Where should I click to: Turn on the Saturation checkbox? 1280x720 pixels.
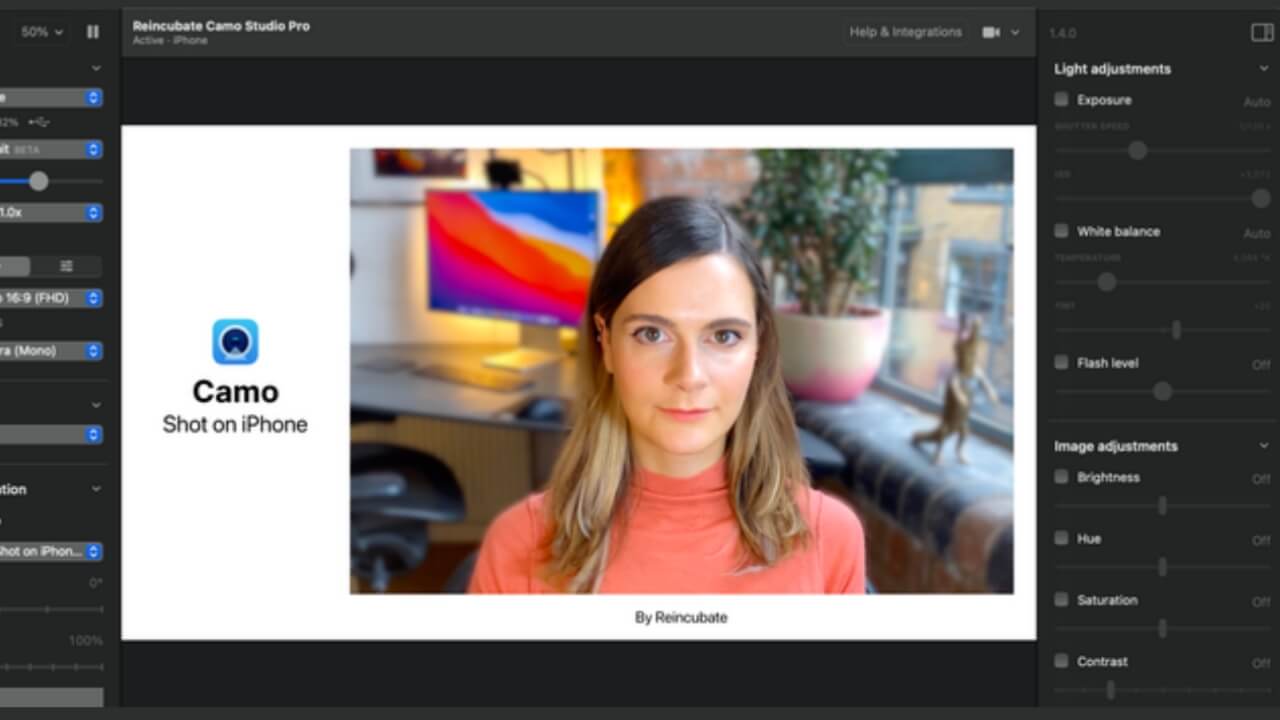(x=1061, y=600)
